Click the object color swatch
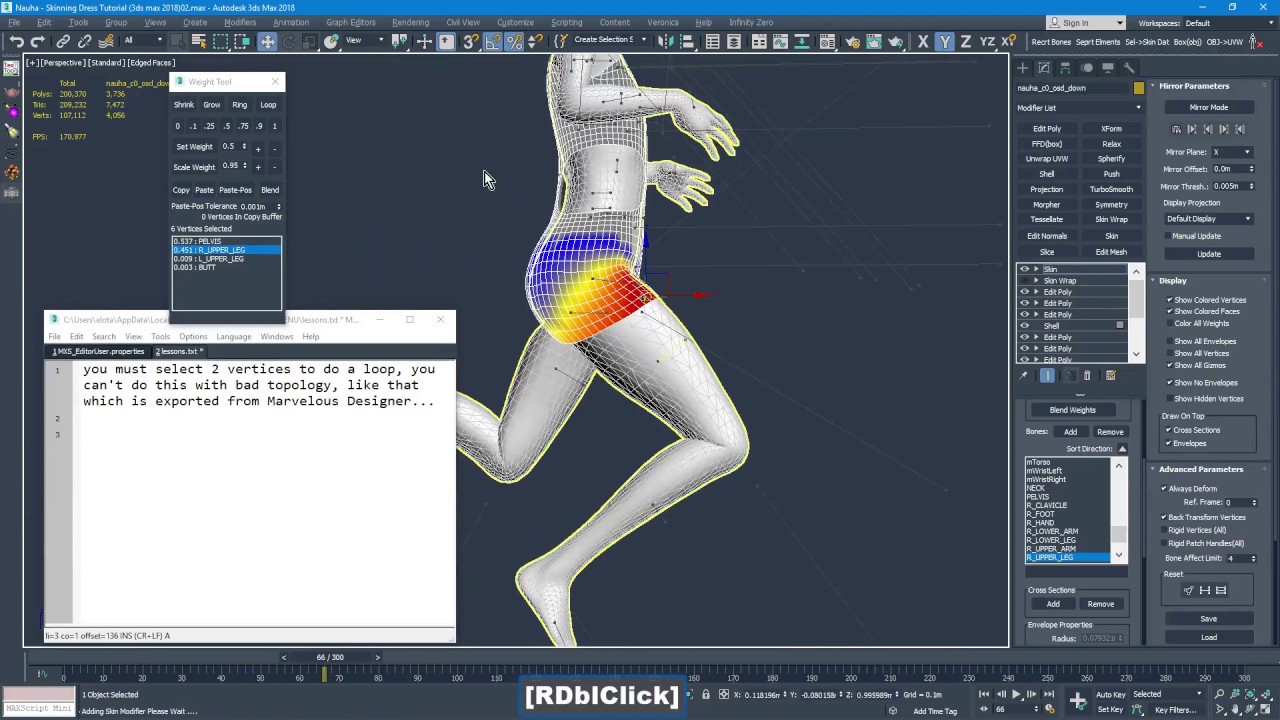This screenshot has width=1280, height=720. click(1138, 88)
